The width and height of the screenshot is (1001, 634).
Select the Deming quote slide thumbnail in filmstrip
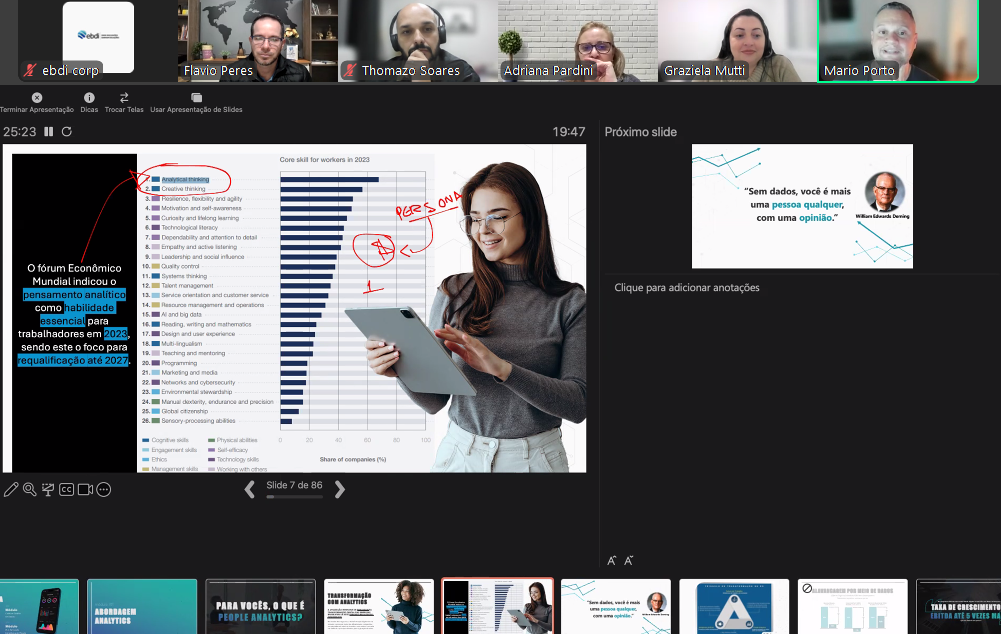(x=615, y=606)
